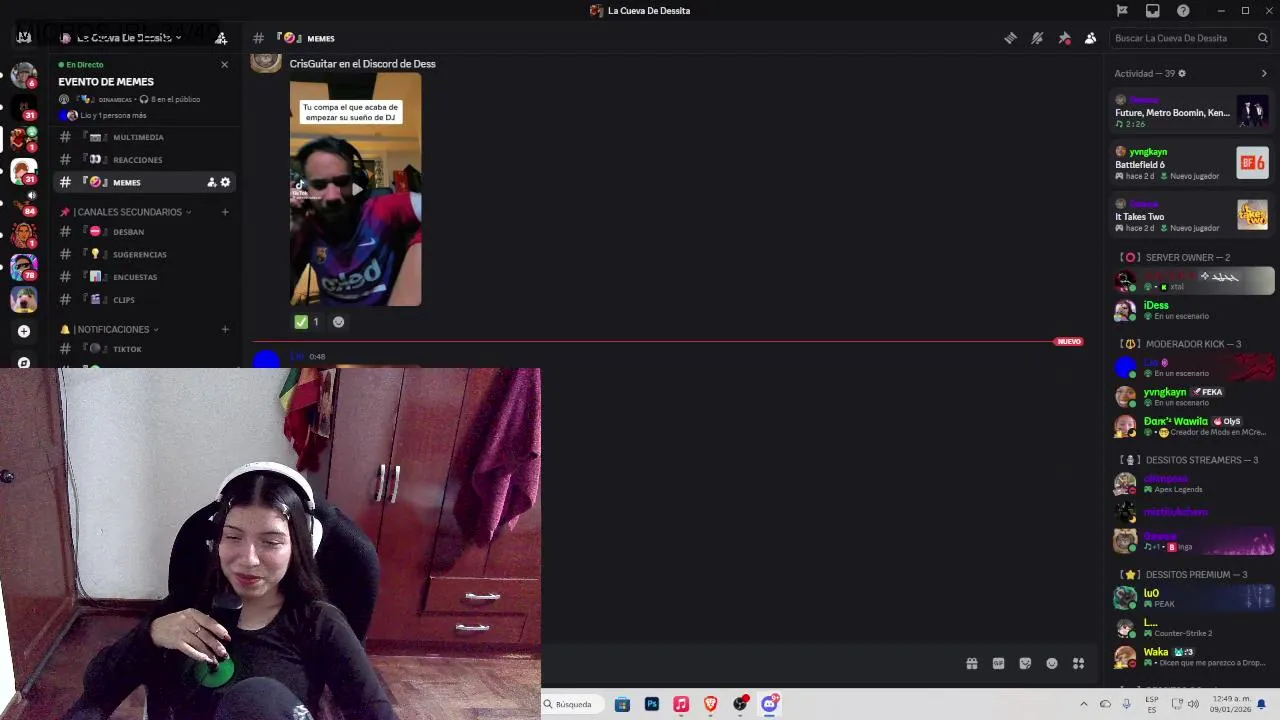Open Battlefield 6 activity card

point(1192,163)
